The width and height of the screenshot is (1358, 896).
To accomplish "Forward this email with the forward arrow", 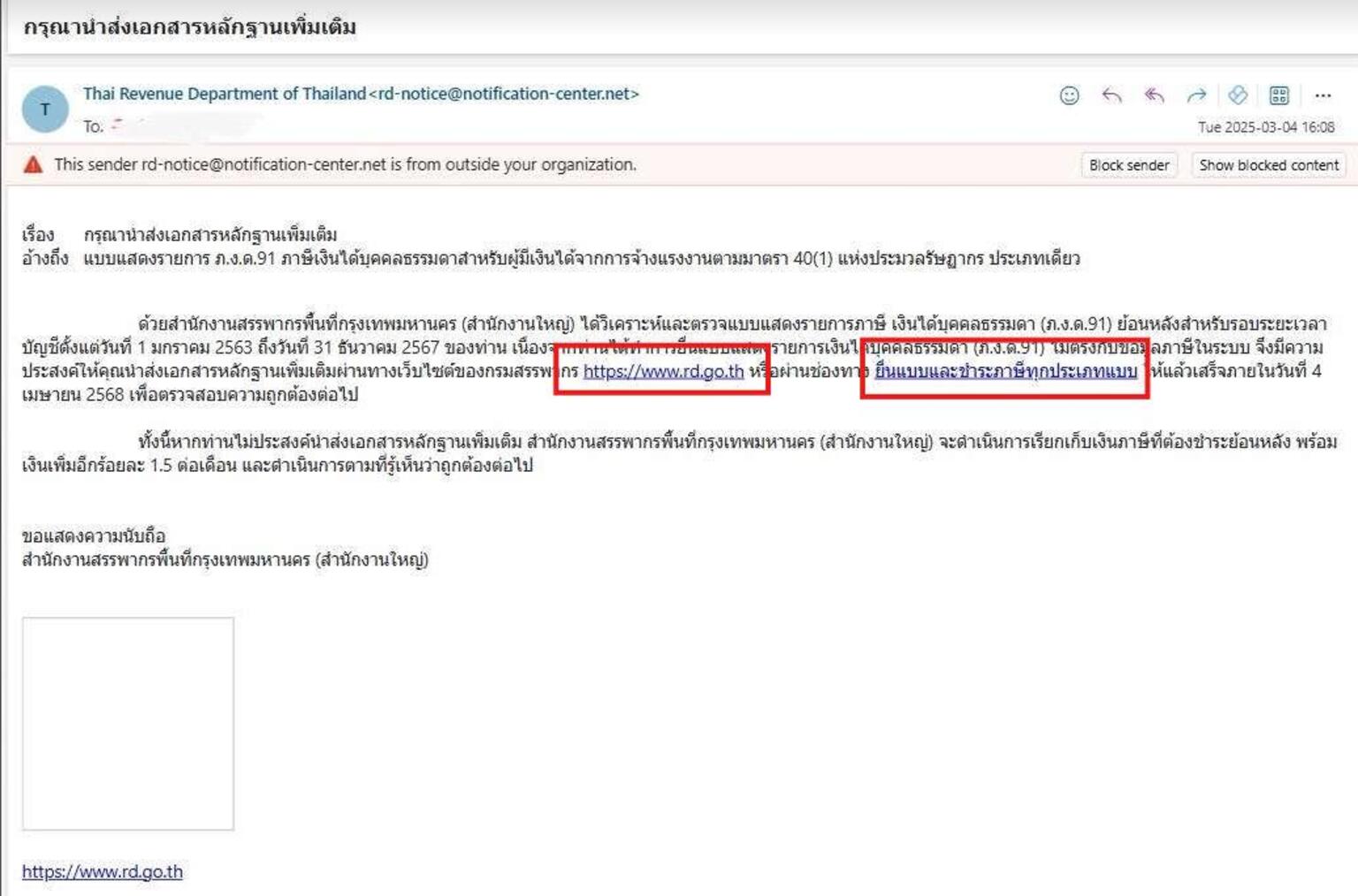I will pos(1196,95).
